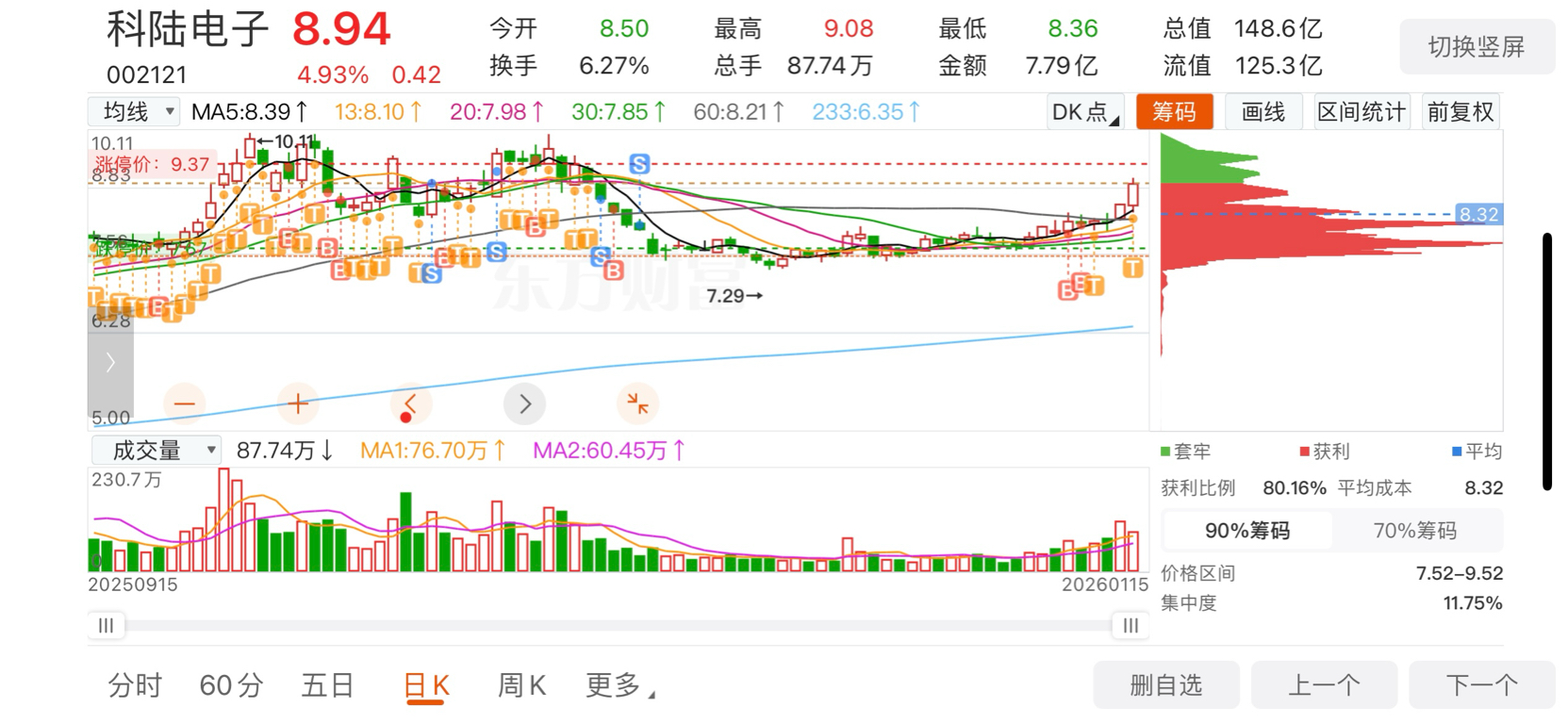
Task: Go to previous stock with 上一个
Action: click(1324, 685)
